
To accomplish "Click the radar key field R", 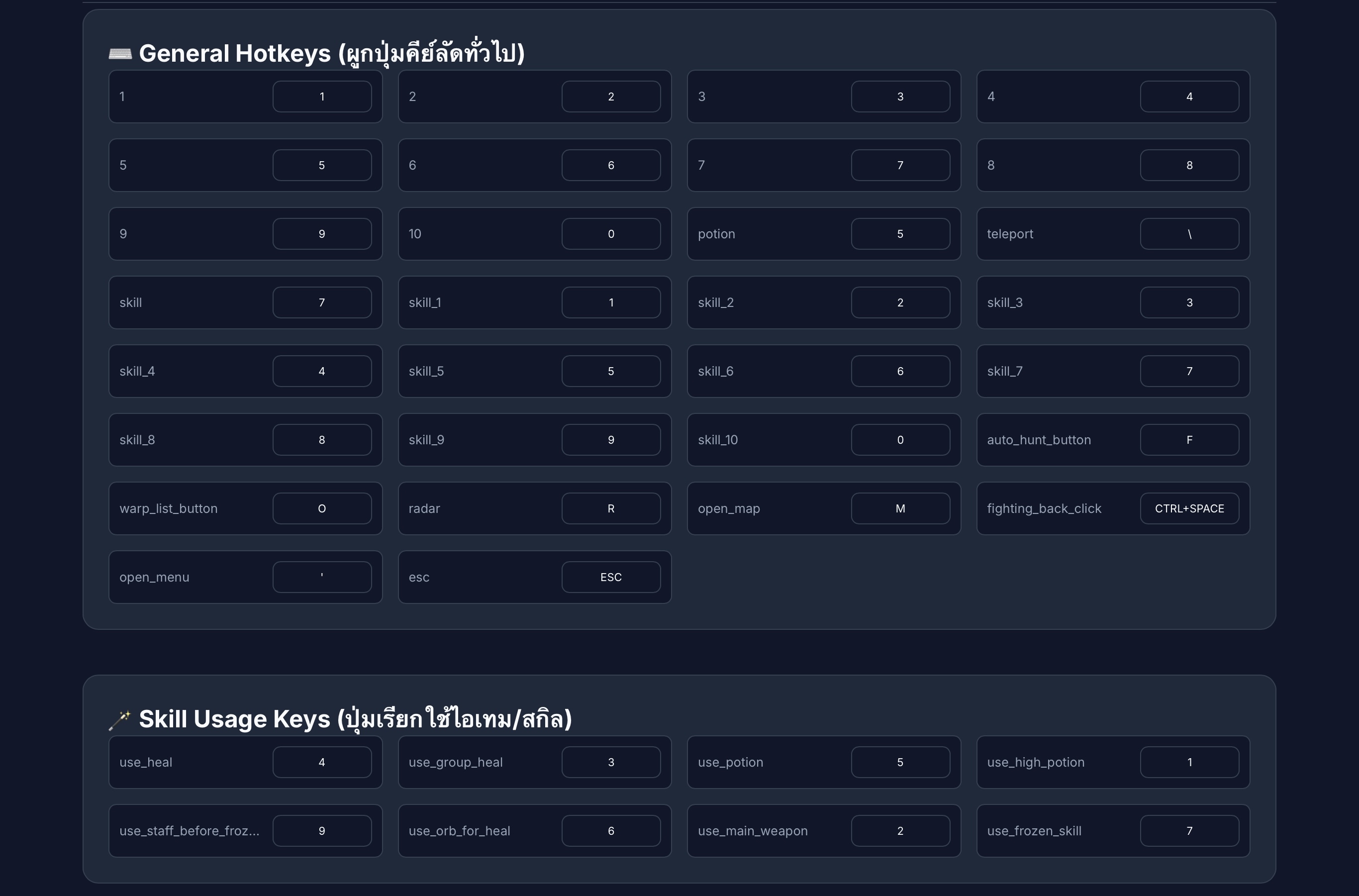I will click(611, 508).
